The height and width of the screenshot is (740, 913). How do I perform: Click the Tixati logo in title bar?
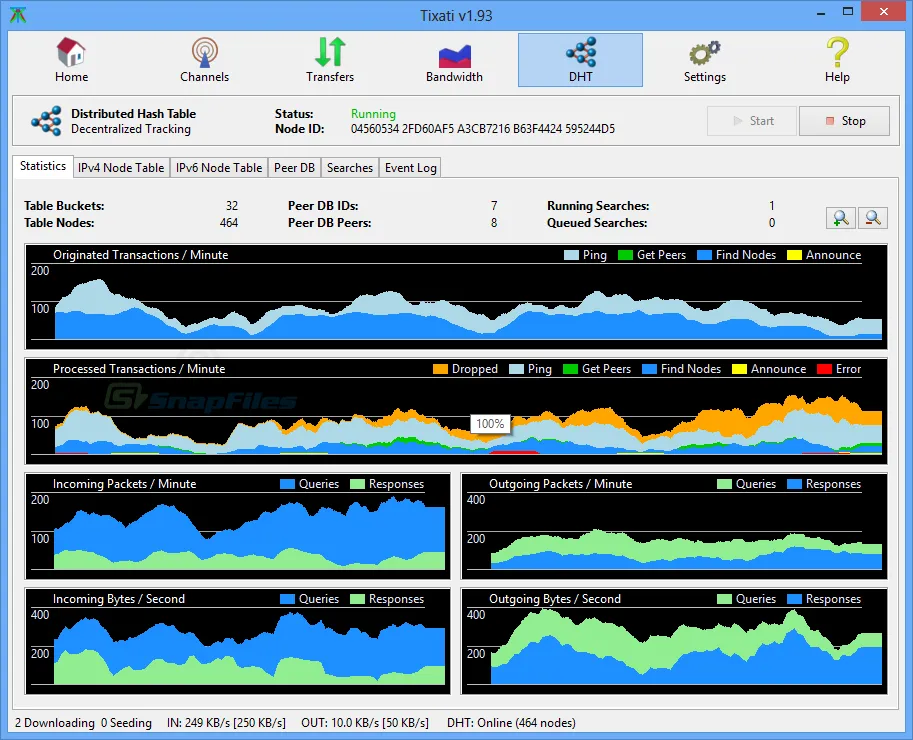tap(17, 15)
